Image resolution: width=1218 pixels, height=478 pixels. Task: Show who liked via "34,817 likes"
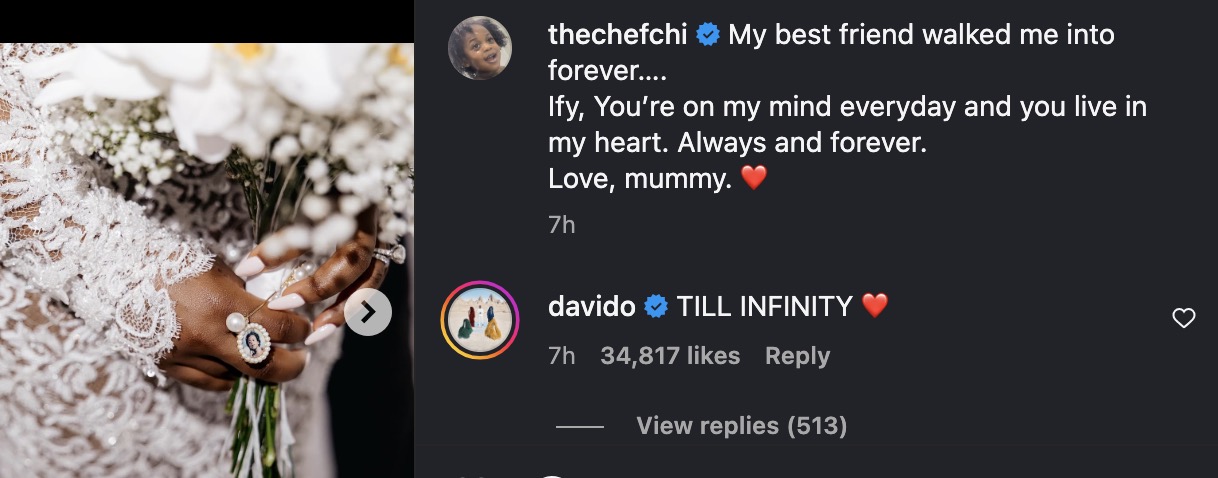670,356
